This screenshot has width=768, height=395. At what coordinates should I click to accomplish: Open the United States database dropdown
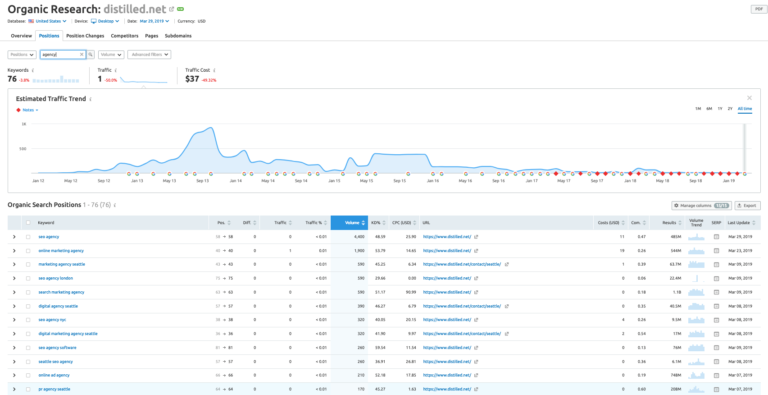48,21
